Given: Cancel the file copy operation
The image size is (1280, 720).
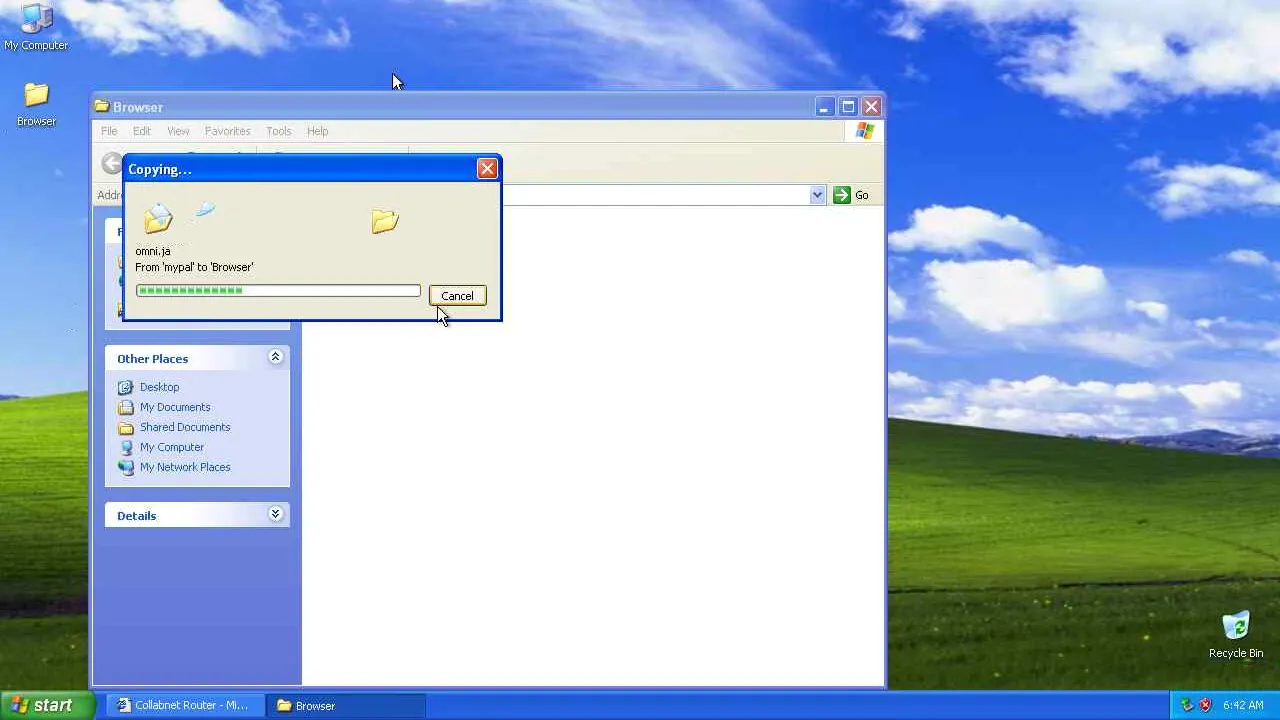Looking at the screenshot, I should [457, 295].
